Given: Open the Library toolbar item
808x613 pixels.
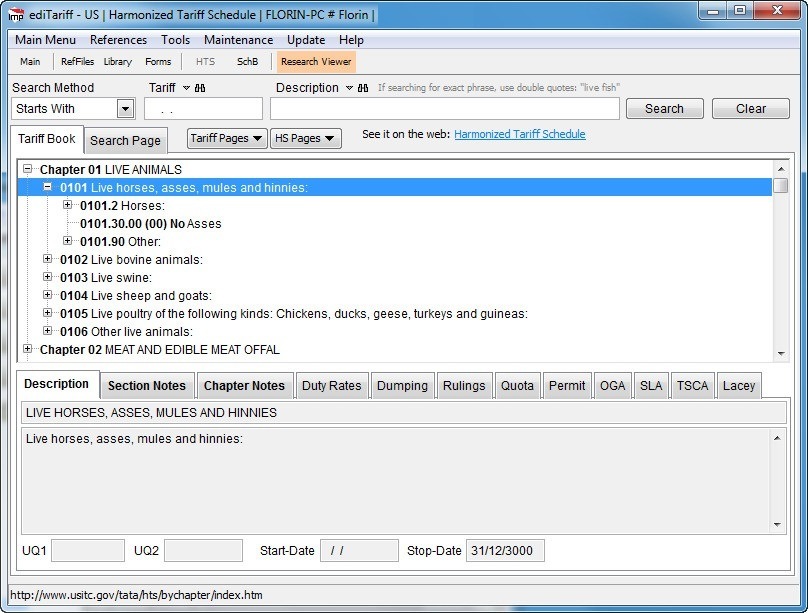Looking at the screenshot, I should tap(117, 61).
